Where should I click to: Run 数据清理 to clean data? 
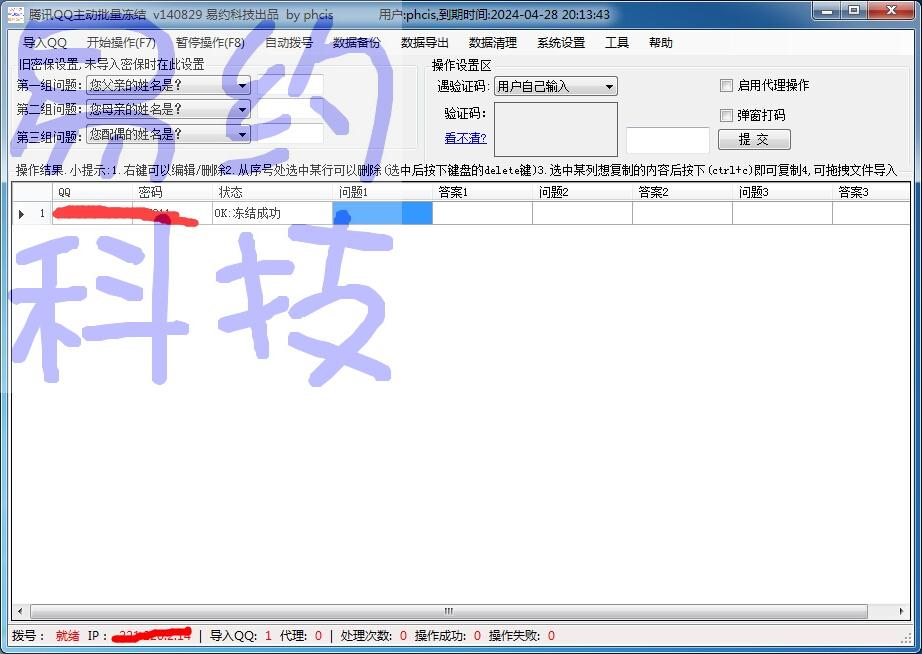pos(493,42)
